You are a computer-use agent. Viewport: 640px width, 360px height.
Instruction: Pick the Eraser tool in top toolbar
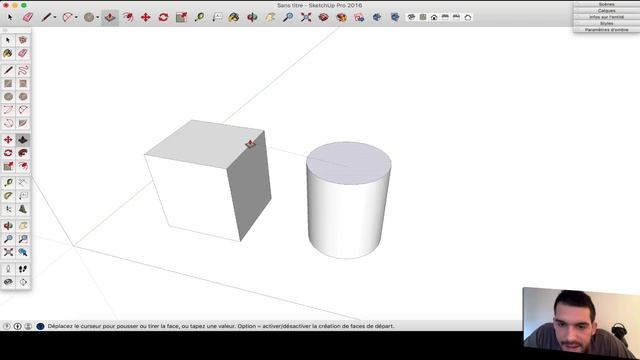click(x=28, y=17)
